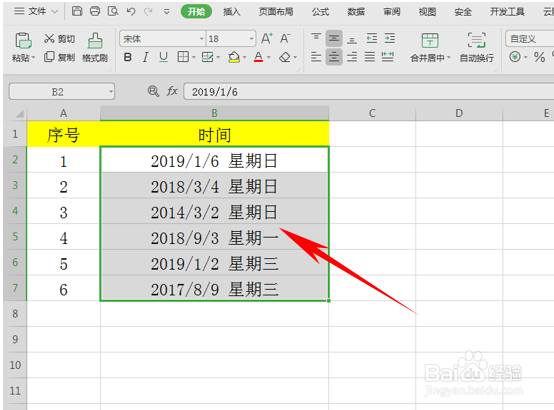Align text to bottom
The width and height of the screenshot is (554, 410).
click(352, 39)
